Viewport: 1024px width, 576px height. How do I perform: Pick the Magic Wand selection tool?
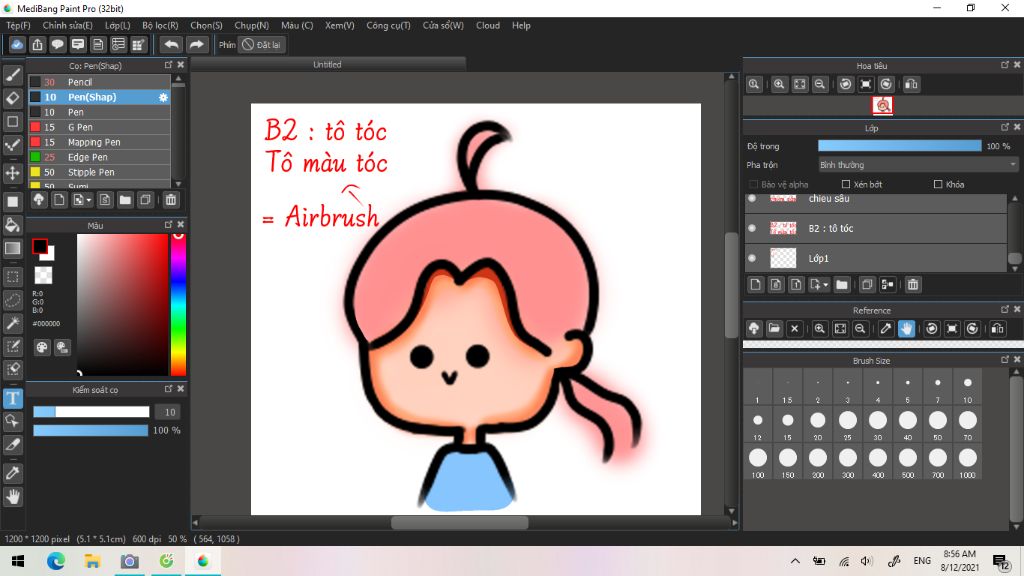coord(13,323)
